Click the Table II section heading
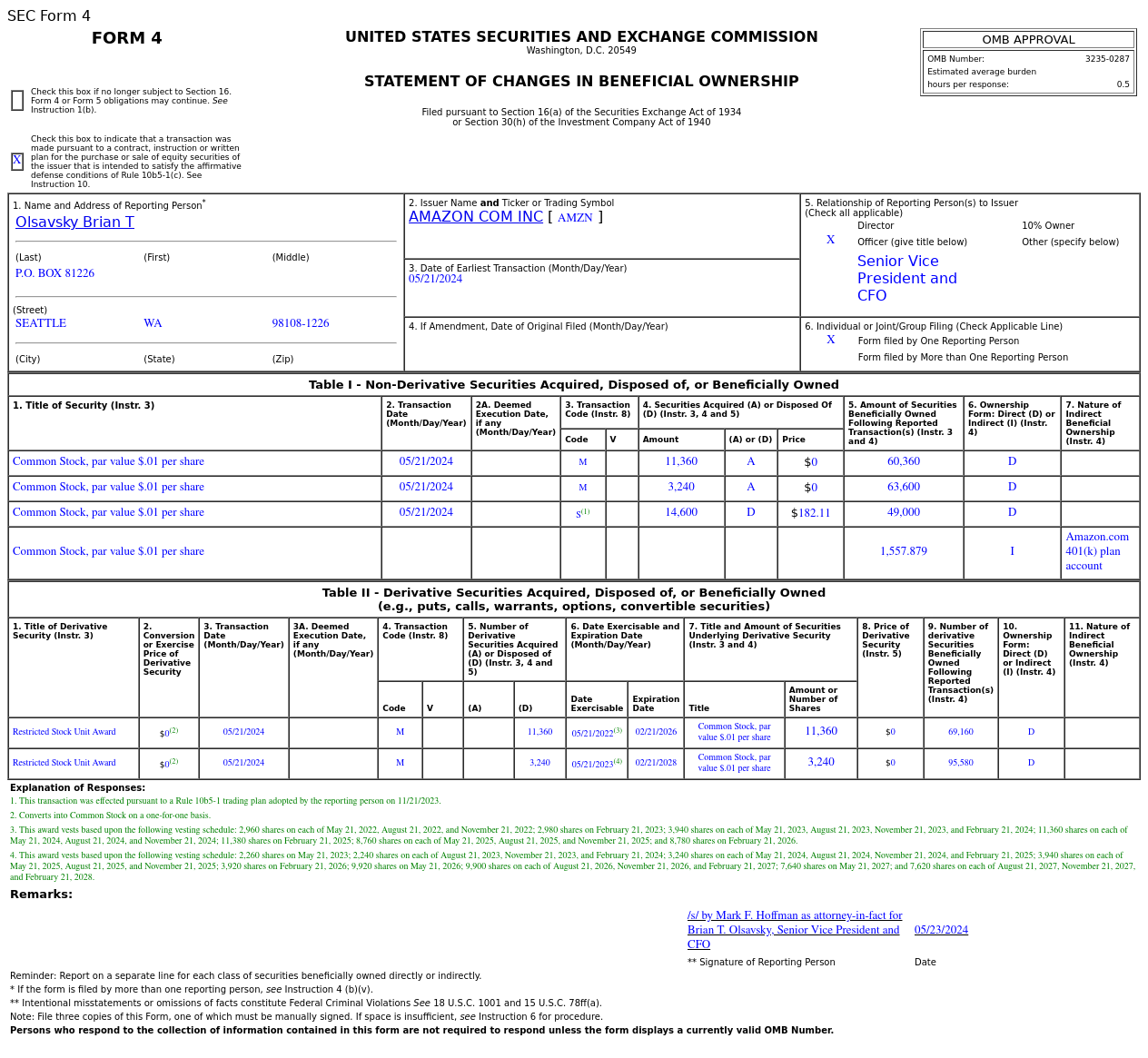Screen dimensions: 1148x1058 point(574,599)
